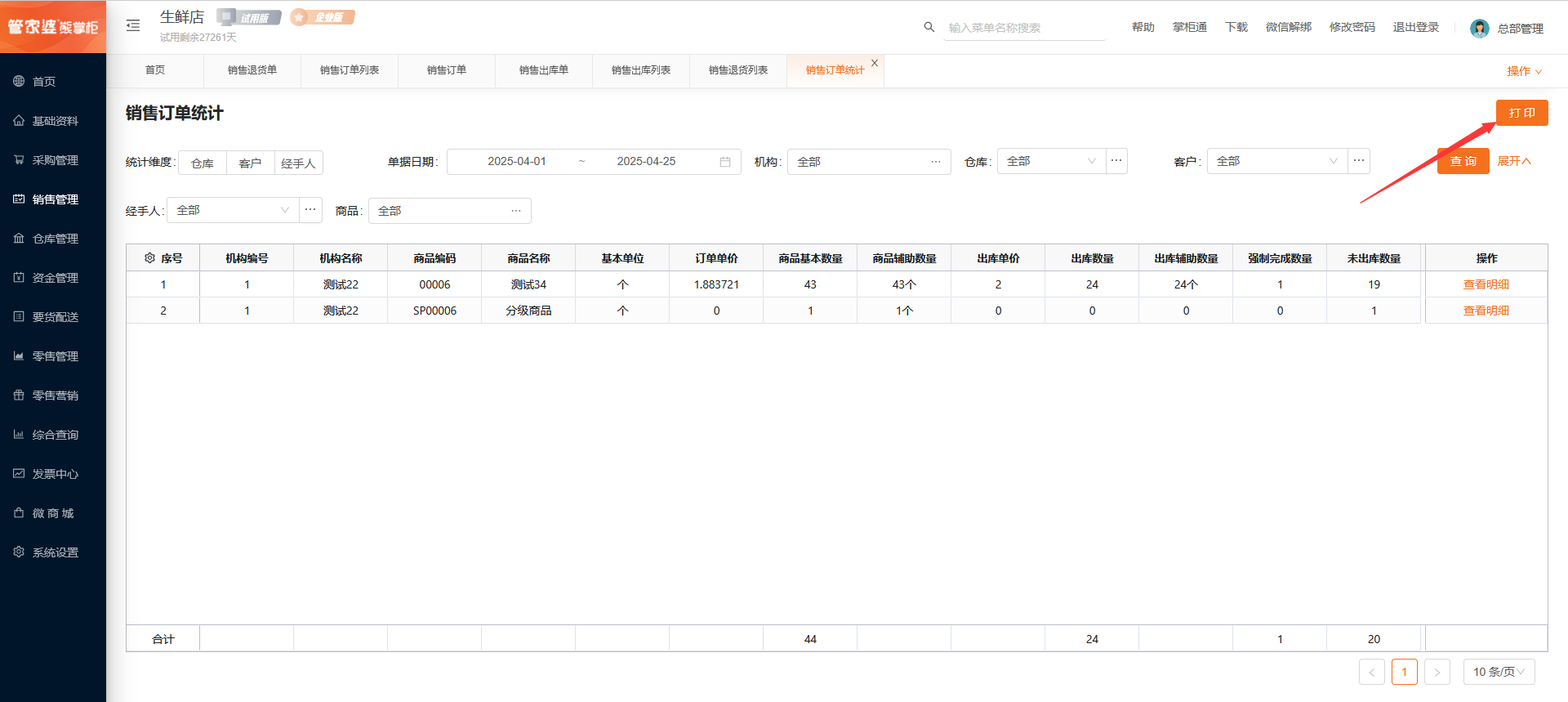
Task: Click the user avatar icon
Action: coord(1479,29)
